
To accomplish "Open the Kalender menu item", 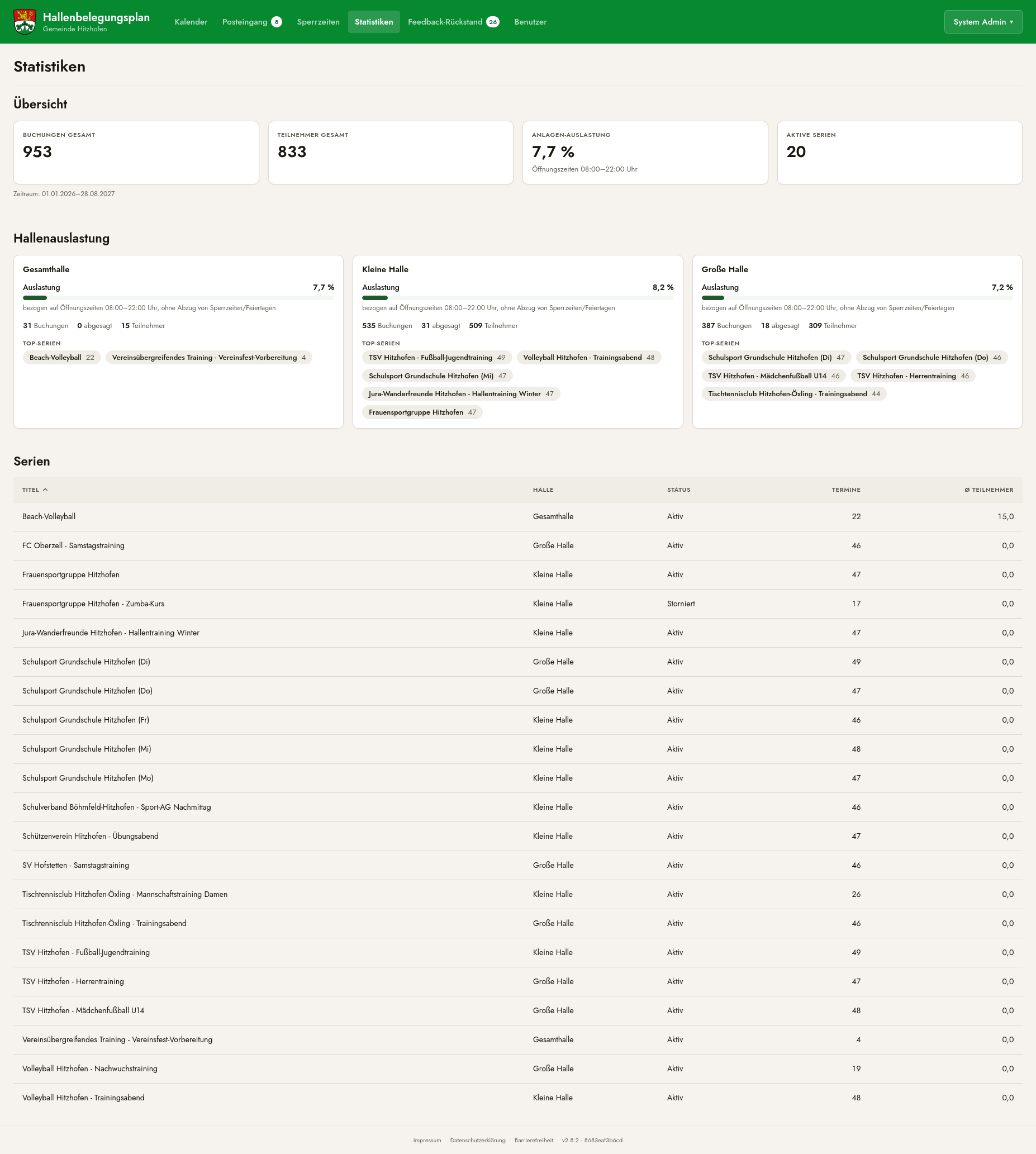I will pos(191,22).
